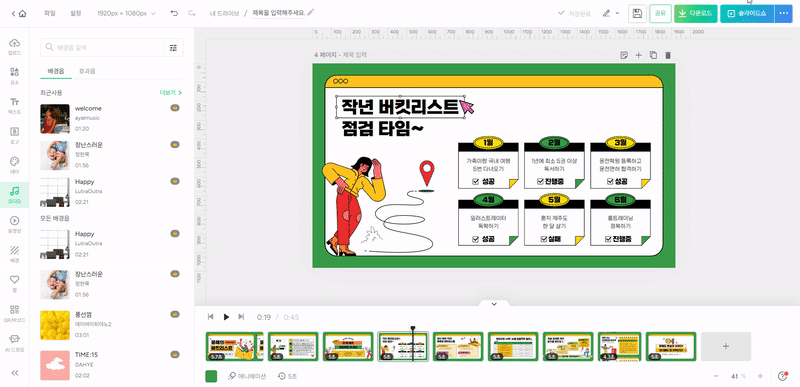Click the undo arrow icon
This screenshot has height=387, width=800.
(174, 14)
